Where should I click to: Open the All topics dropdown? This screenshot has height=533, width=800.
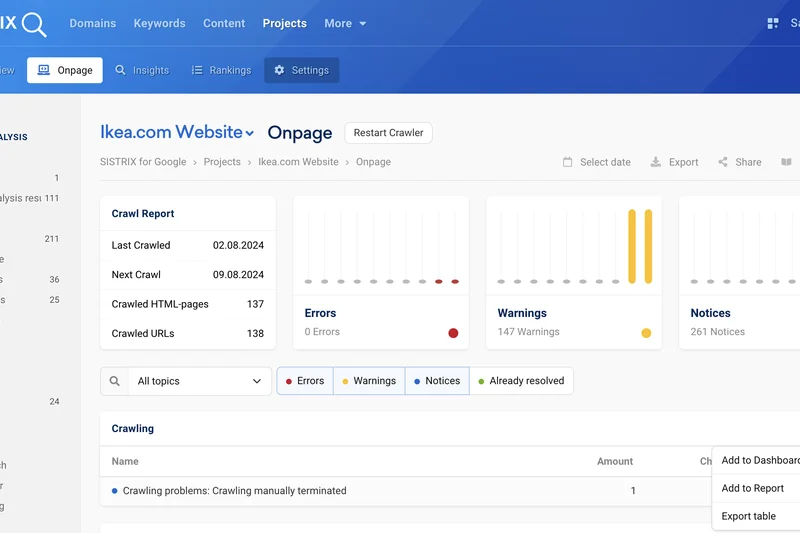(x=199, y=381)
